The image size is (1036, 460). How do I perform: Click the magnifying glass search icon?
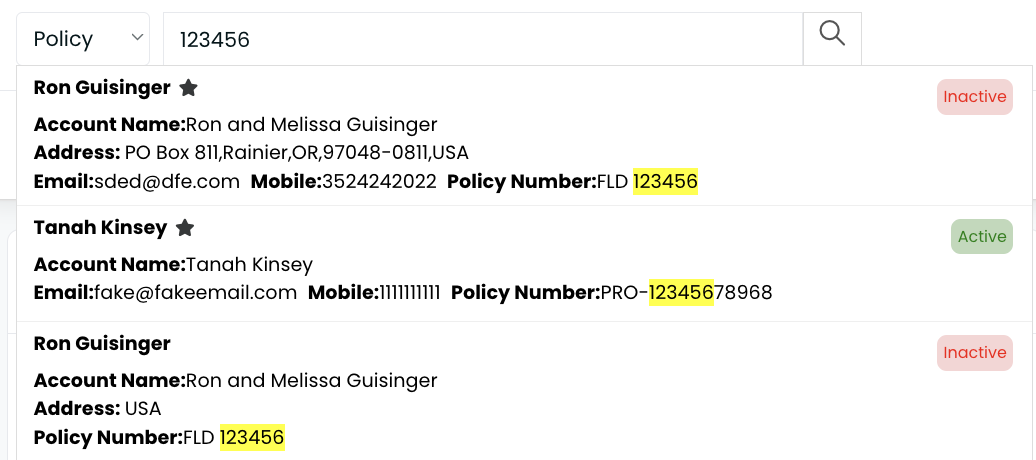pos(832,33)
